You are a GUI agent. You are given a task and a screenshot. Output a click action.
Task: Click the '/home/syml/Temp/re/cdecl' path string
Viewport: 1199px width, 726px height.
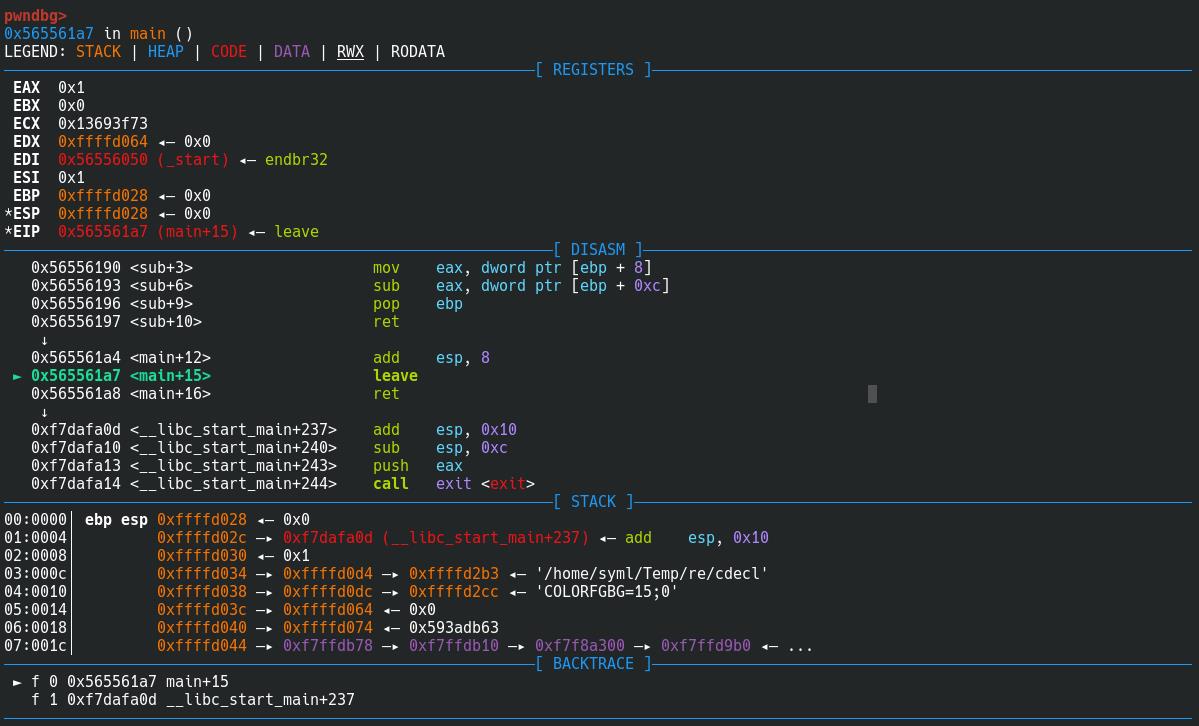pyautogui.click(x=652, y=574)
